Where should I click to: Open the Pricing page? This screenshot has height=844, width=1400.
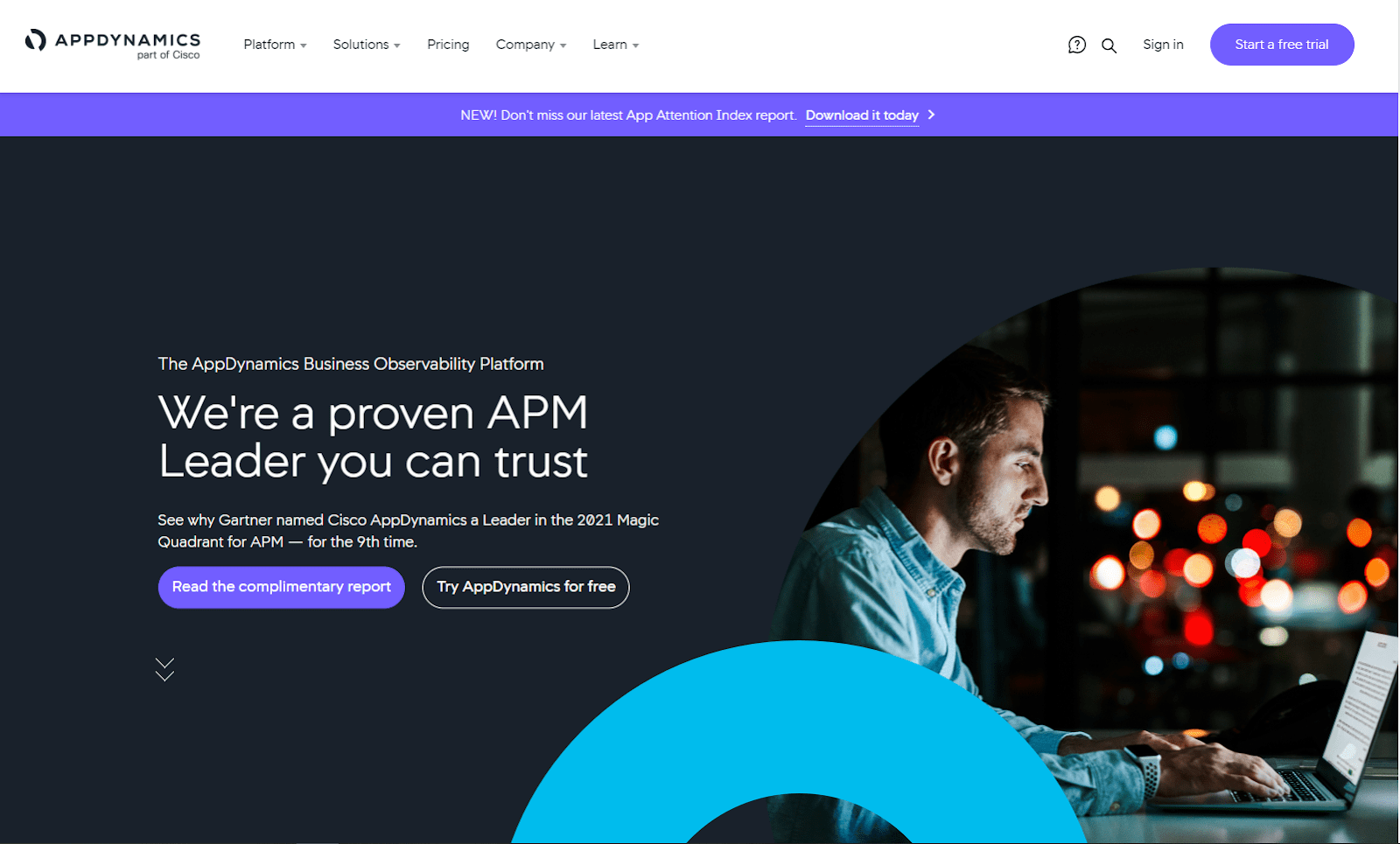click(448, 45)
